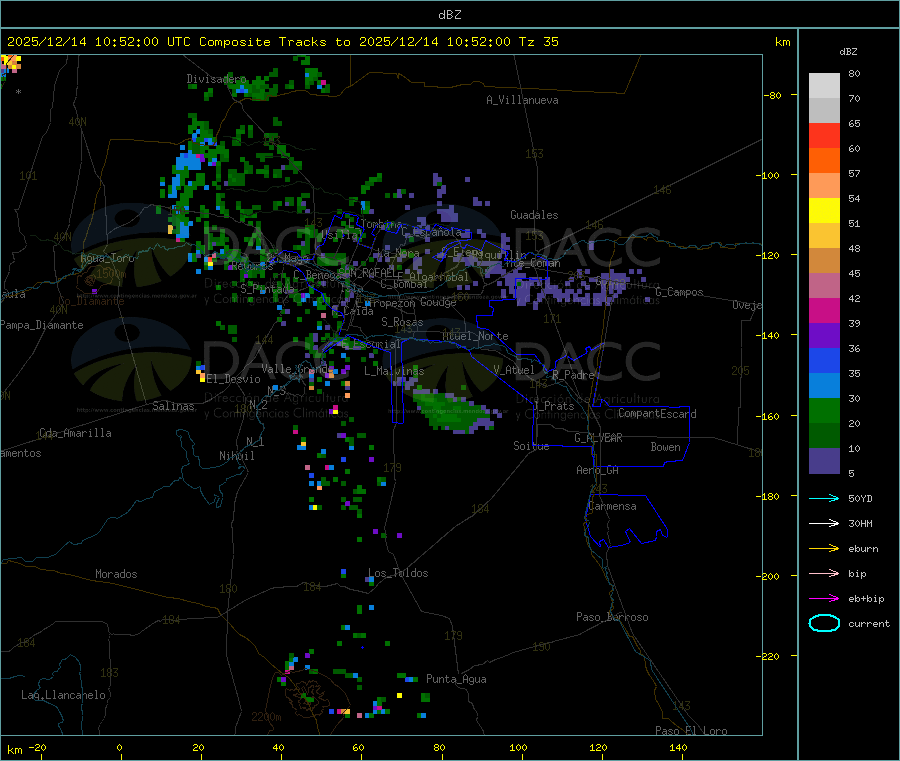Click the 'Carmensa' map label

click(612, 506)
